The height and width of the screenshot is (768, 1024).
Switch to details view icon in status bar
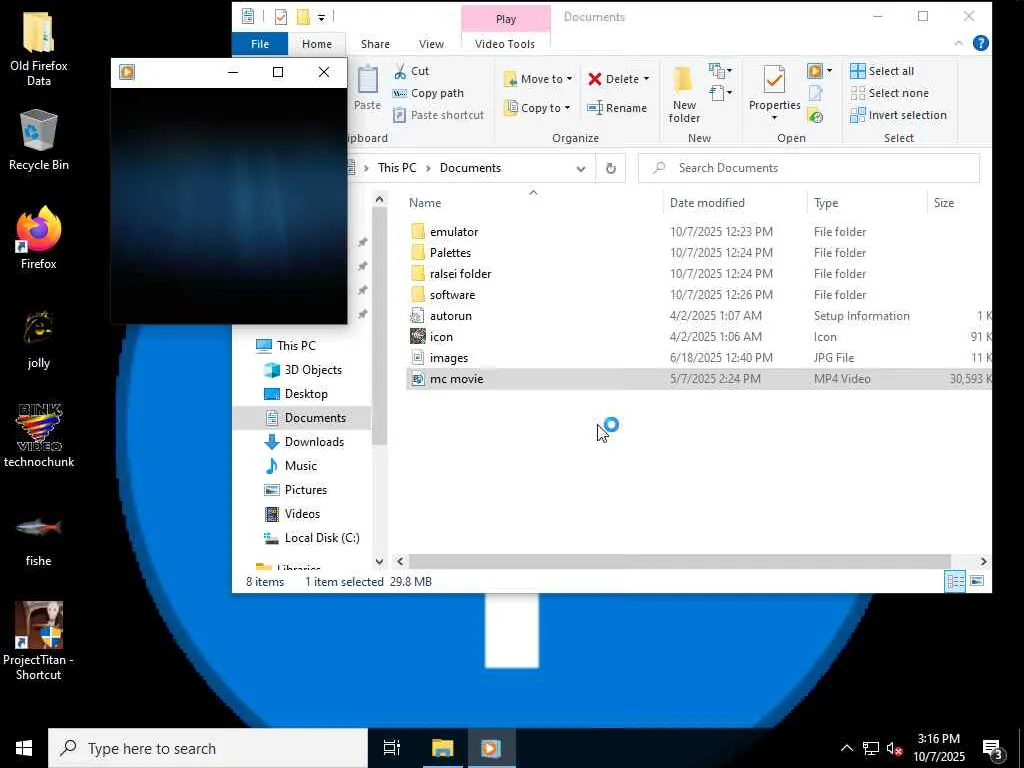pyautogui.click(x=955, y=581)
